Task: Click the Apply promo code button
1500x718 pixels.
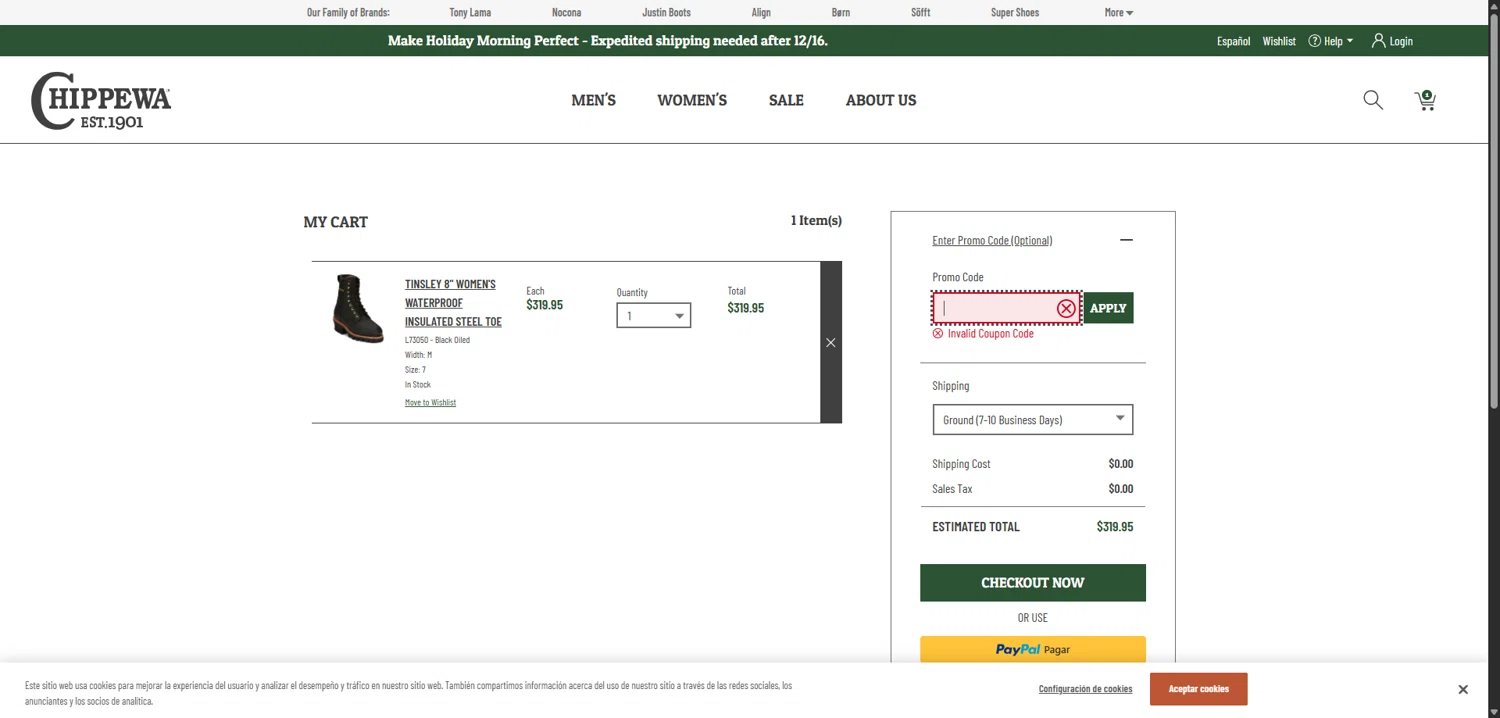Action: click(x=1108, y=308)
